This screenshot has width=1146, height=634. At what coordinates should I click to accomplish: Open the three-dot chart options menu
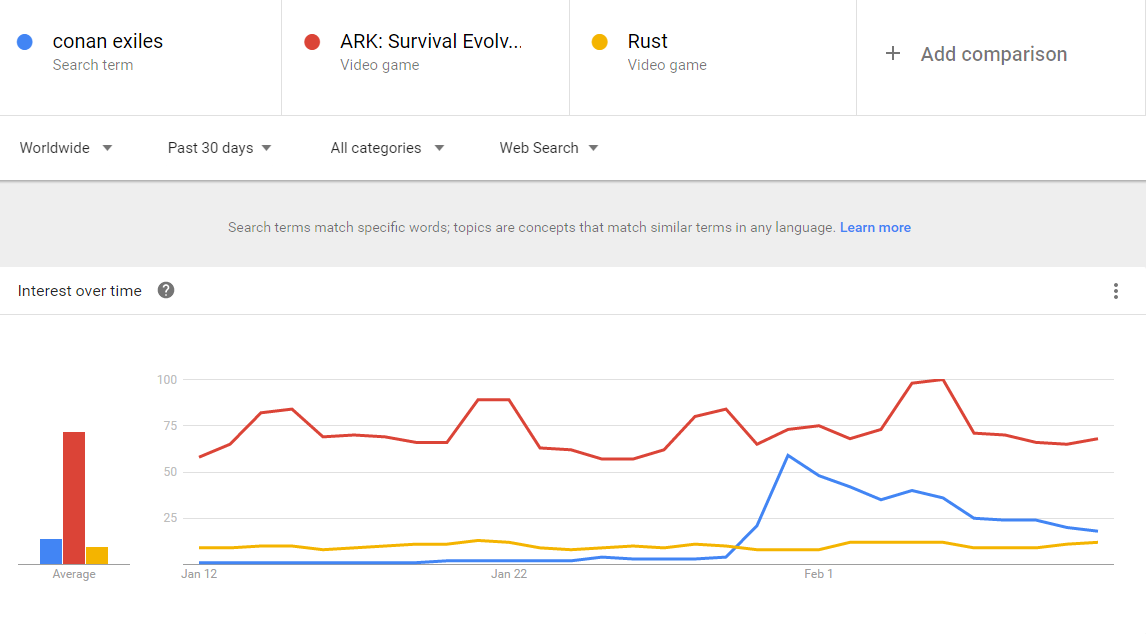point(1115,291)
